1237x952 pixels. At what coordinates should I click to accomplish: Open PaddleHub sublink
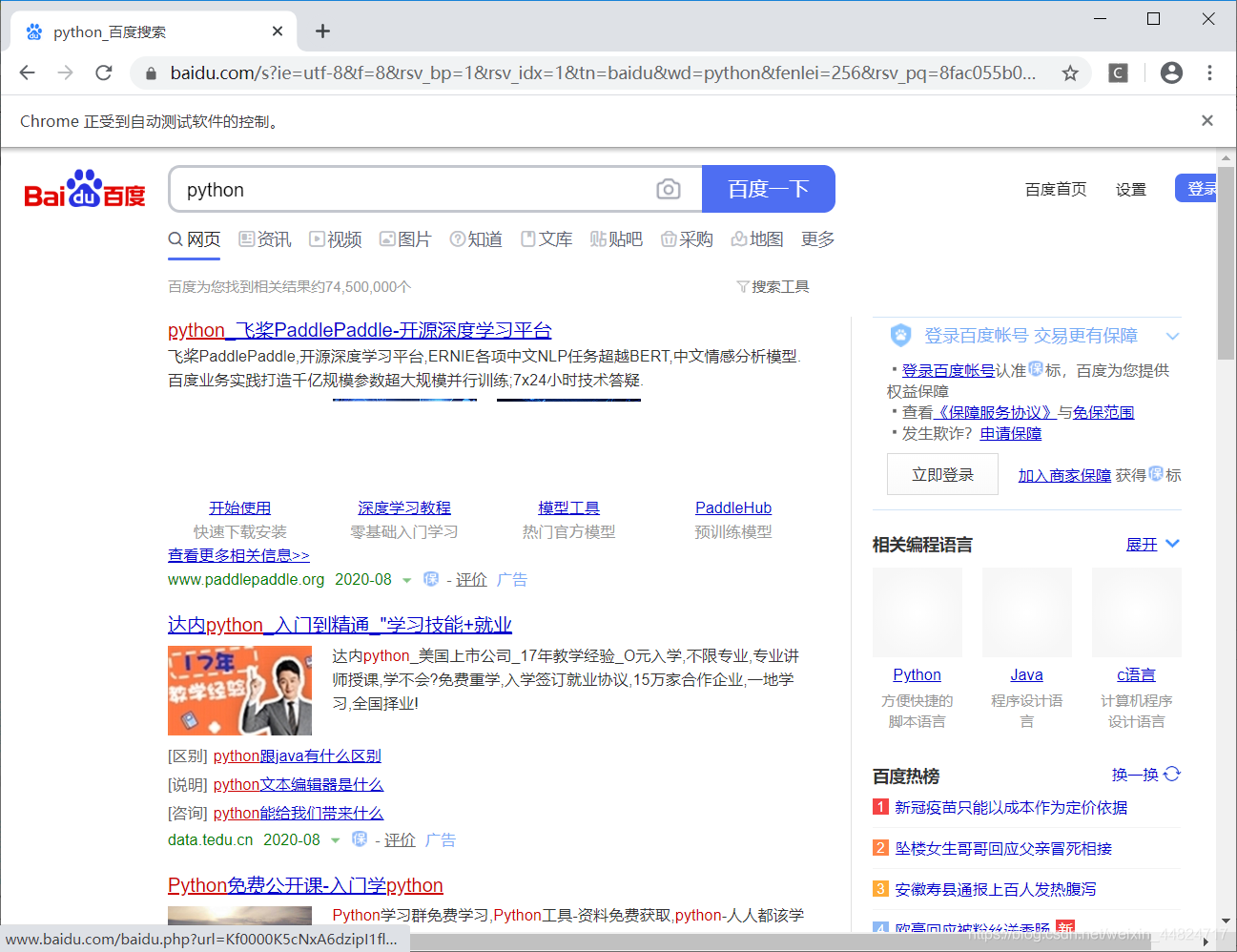pyautogui.click(x=733, y=507)
